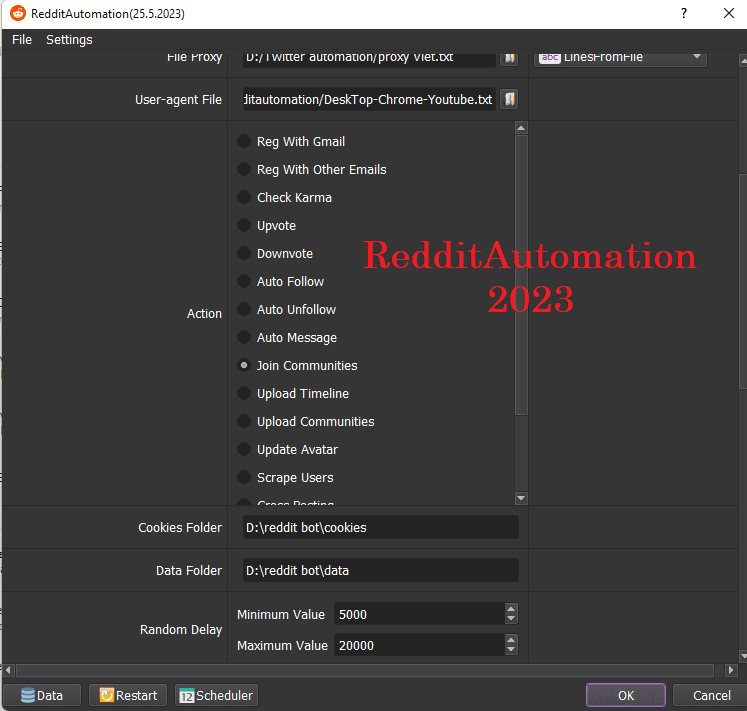Viewport: 747px width, 711px height.
Task: Confirm with the OK button
Action: pyautogui.click(x=626, y=695)
